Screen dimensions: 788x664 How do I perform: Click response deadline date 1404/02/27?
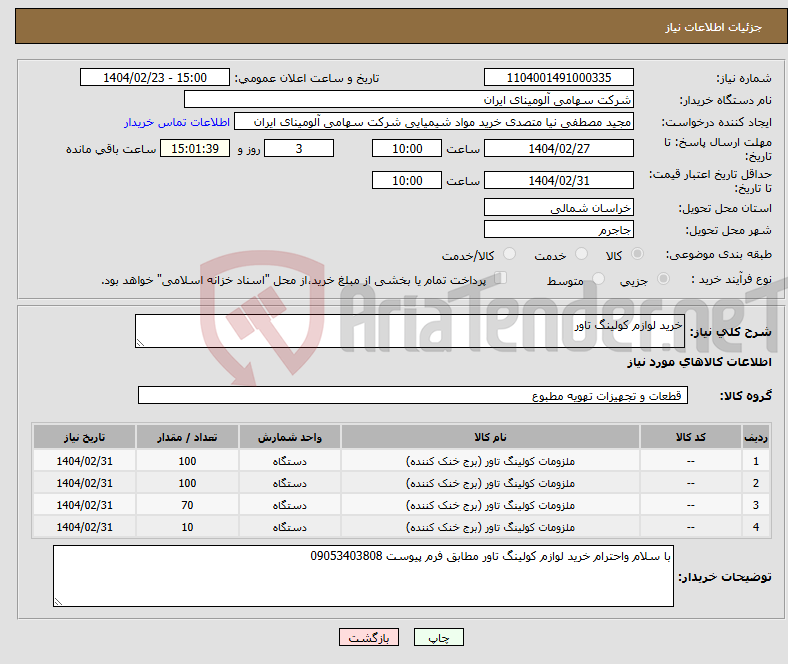[x=559, y=148]
